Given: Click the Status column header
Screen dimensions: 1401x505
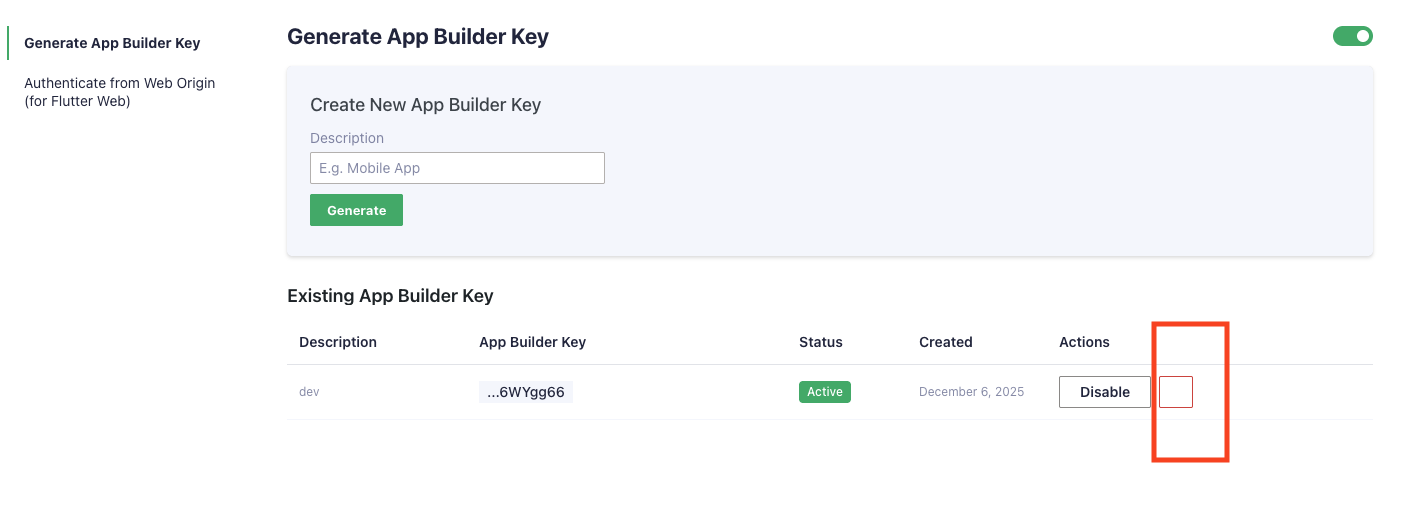Looking at the screenshot, I should tap(820, 342).
